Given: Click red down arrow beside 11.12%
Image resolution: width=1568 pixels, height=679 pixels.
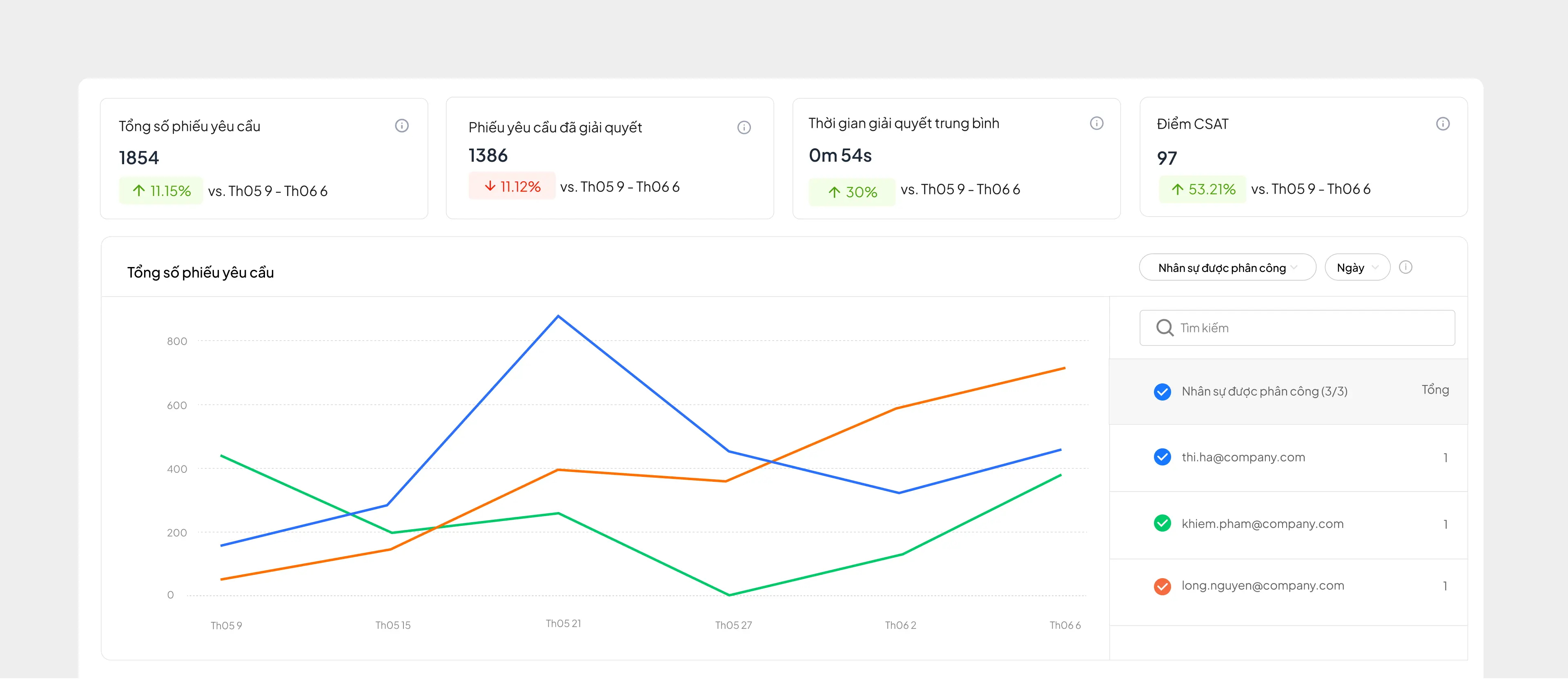Looking at the screenshot, I should [x=490, y=186].
